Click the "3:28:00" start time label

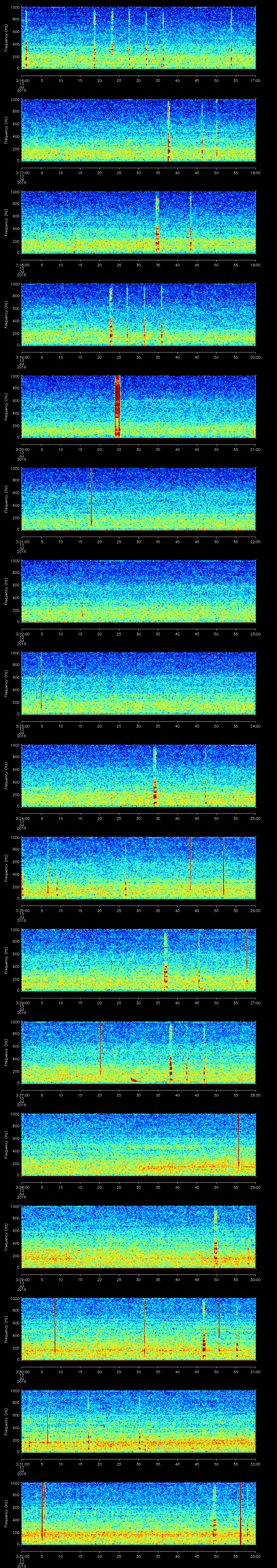click(22, 1186)
